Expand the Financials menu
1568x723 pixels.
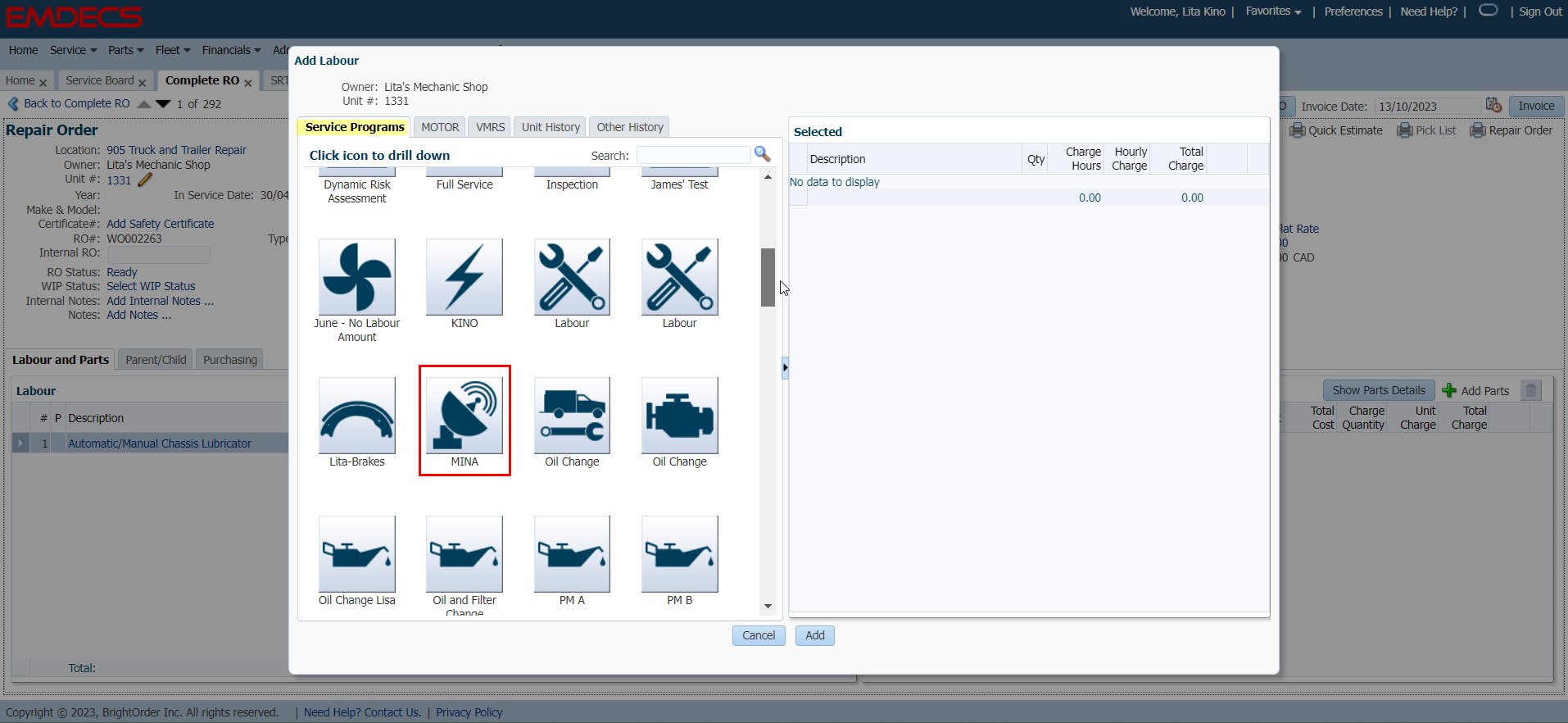click(231, 50)
